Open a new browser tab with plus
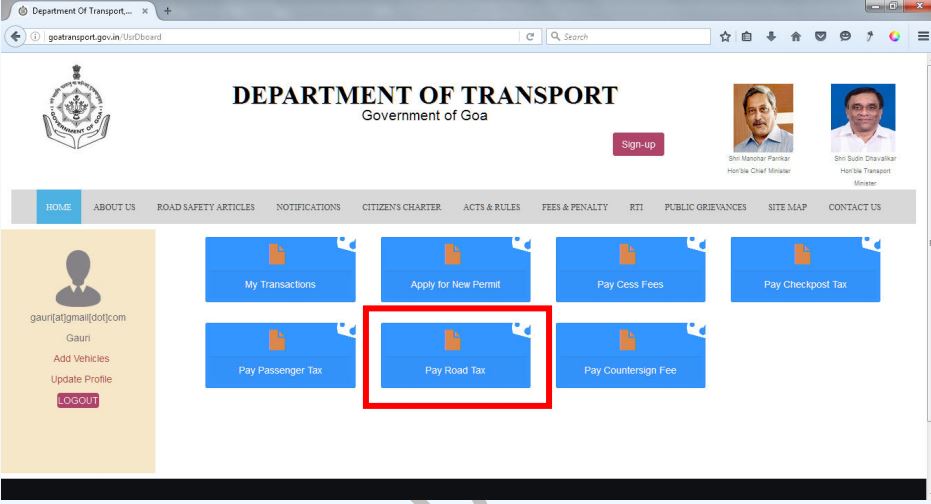 pos(167,11)
